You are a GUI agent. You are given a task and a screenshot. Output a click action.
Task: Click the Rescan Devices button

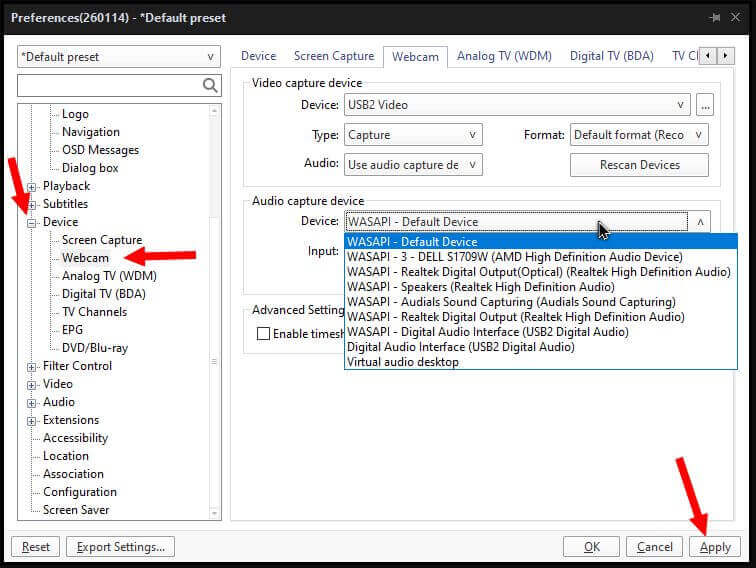click(639, 165)
